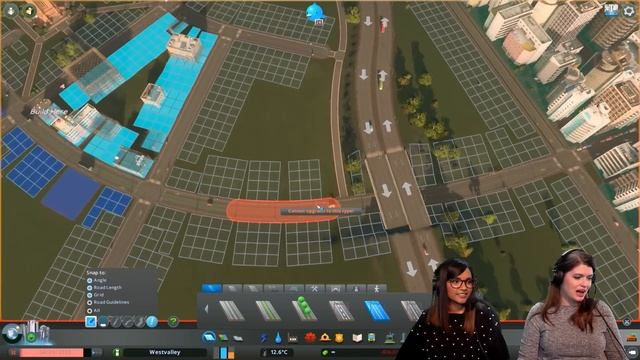Open the Police badge menu
640x360 pixels.
tap(339, 338)
